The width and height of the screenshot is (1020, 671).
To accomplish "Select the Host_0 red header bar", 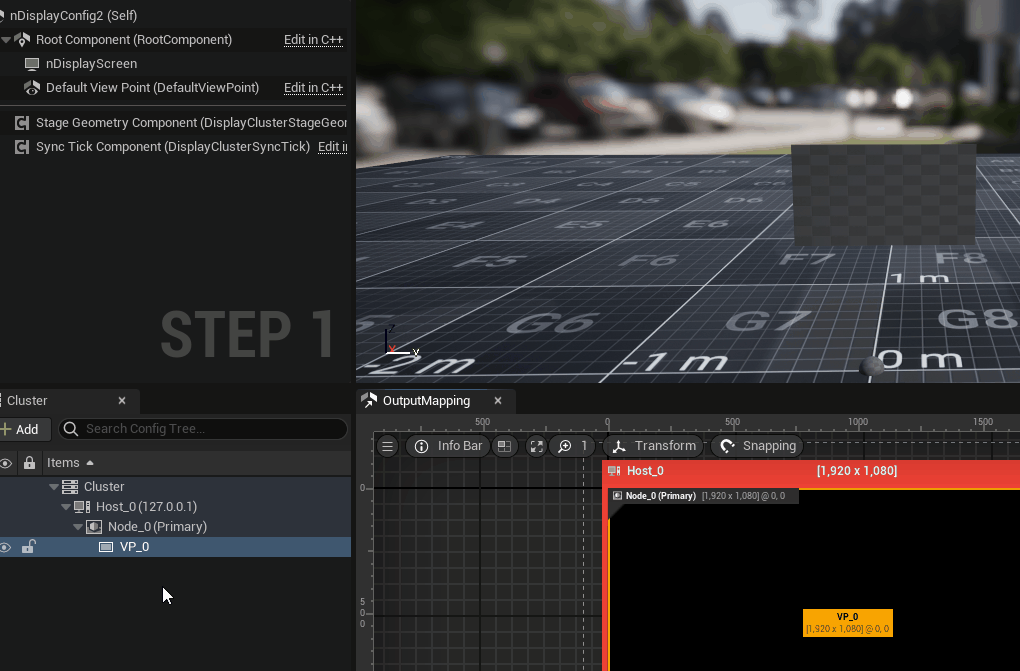I will point(811,472).
